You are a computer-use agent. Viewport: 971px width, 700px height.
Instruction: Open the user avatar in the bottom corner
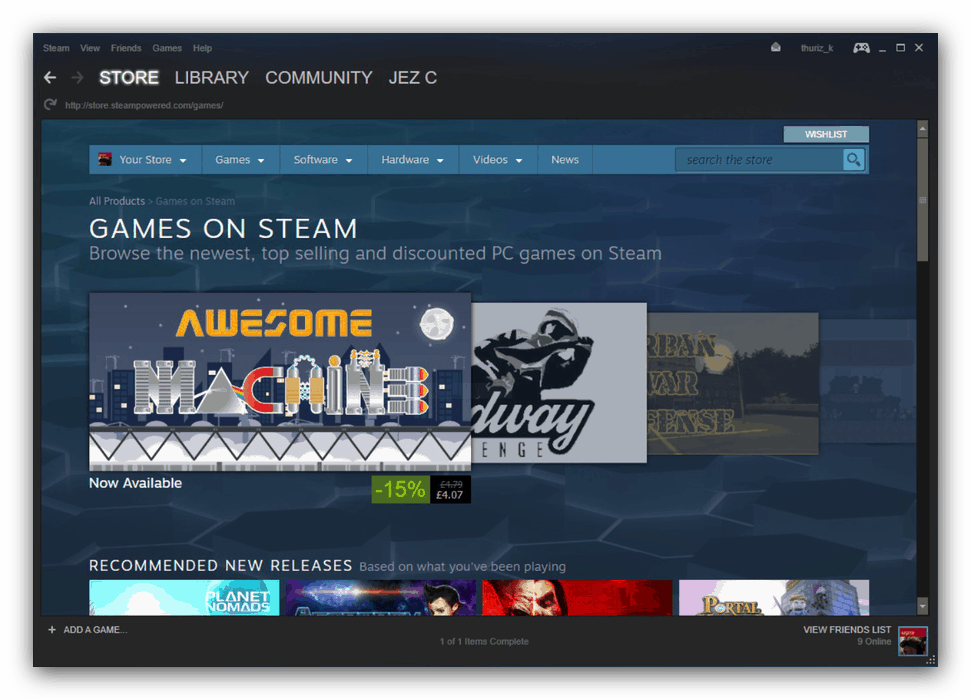tap(913, 641)
